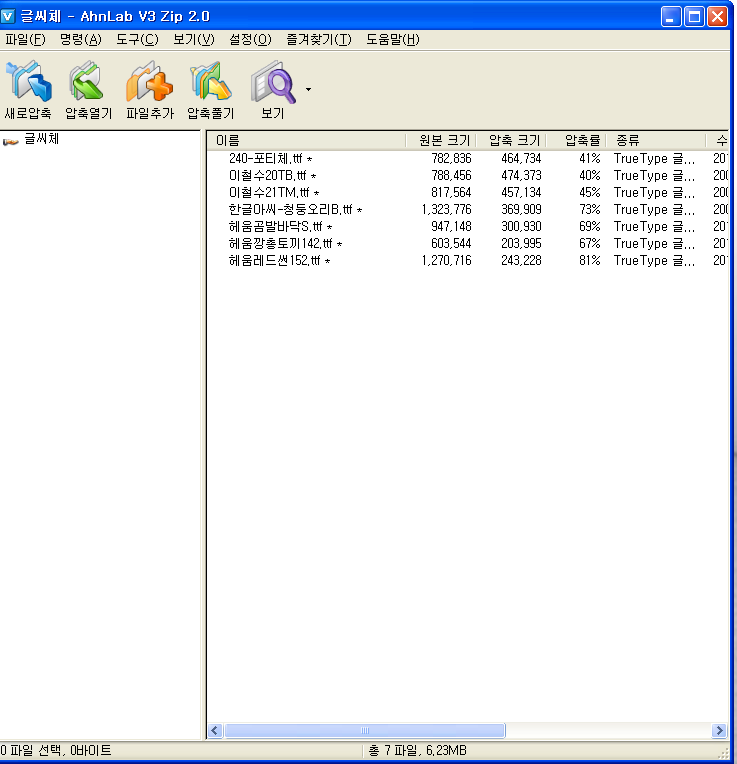This screenshot has width=737, height=764.
Task: Select the 글씨체 folder icon in tree
Action: click(10, 141)
